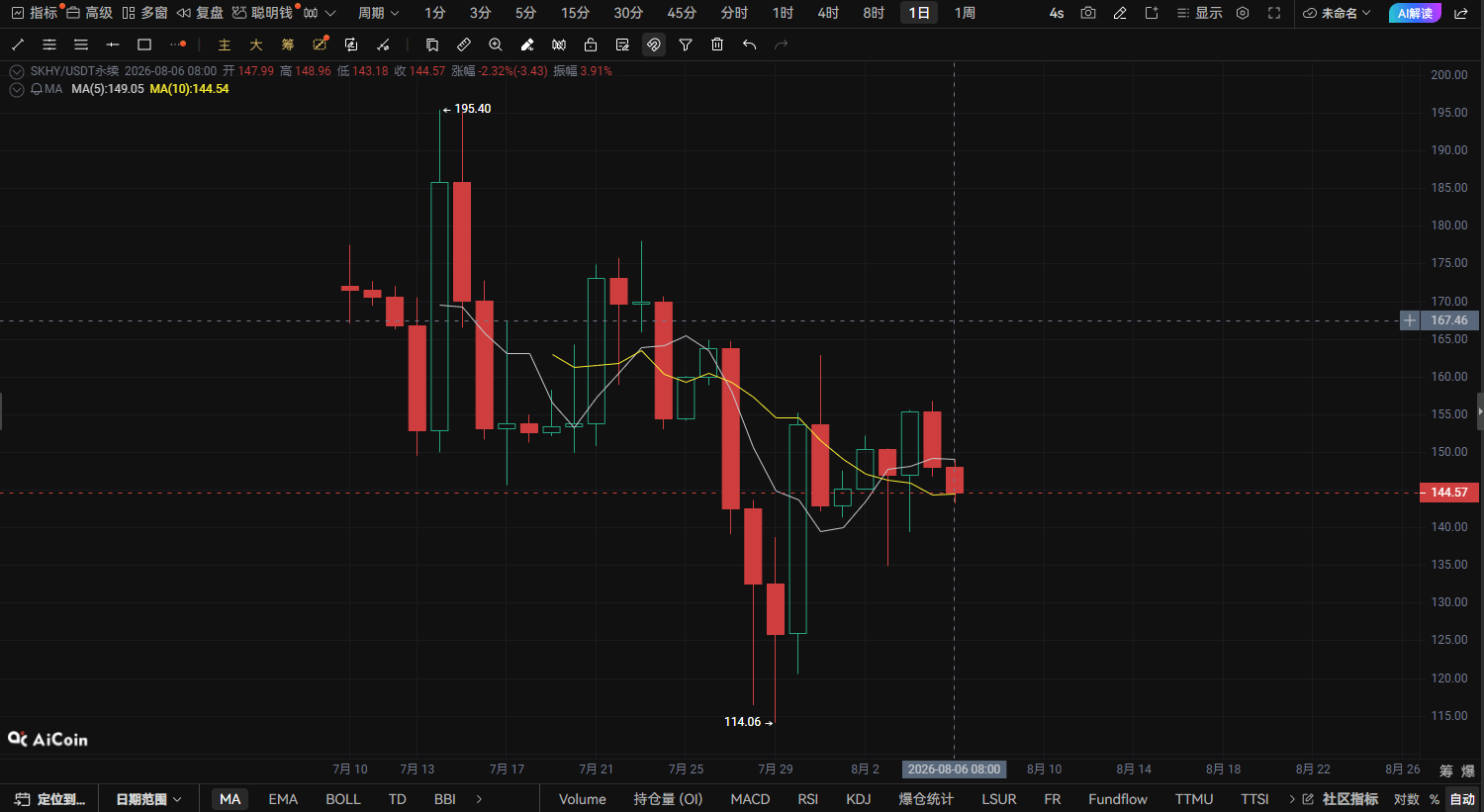This screenshot has height=812, width=1484.
Task: Share the chart via the share icon
Action: (x=1461, y=13)
